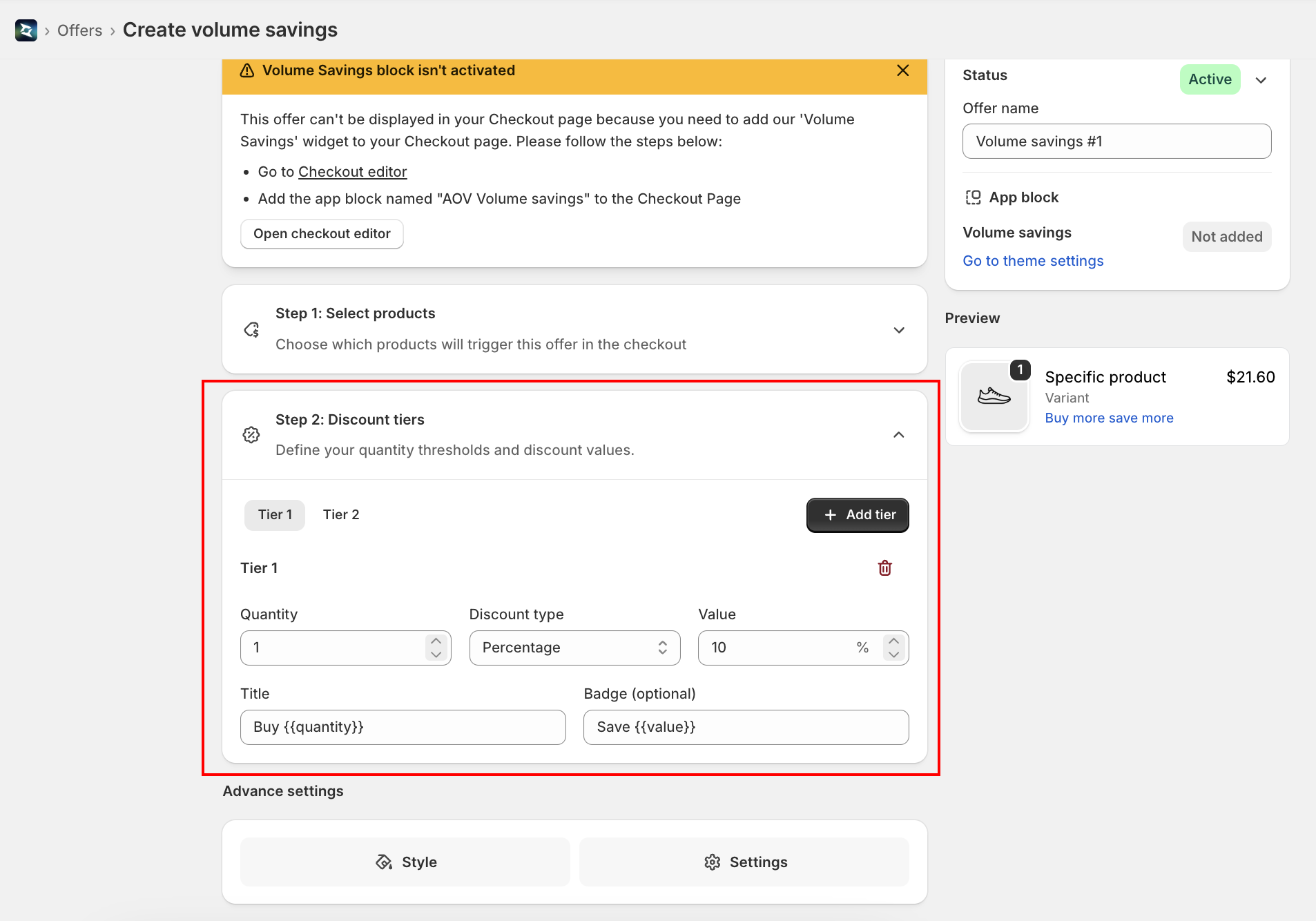Delete Tier 1 with trash icon

coord(885,568)
